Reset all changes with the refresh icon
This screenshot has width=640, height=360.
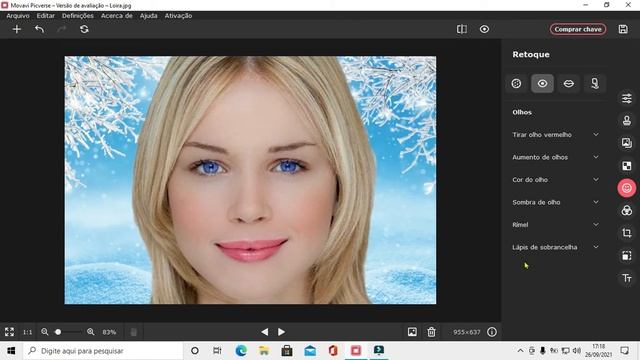click(84, 29)
